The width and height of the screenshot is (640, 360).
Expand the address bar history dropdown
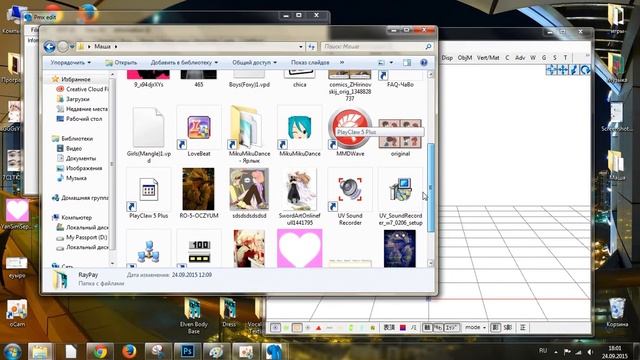[x=301, y=47]
